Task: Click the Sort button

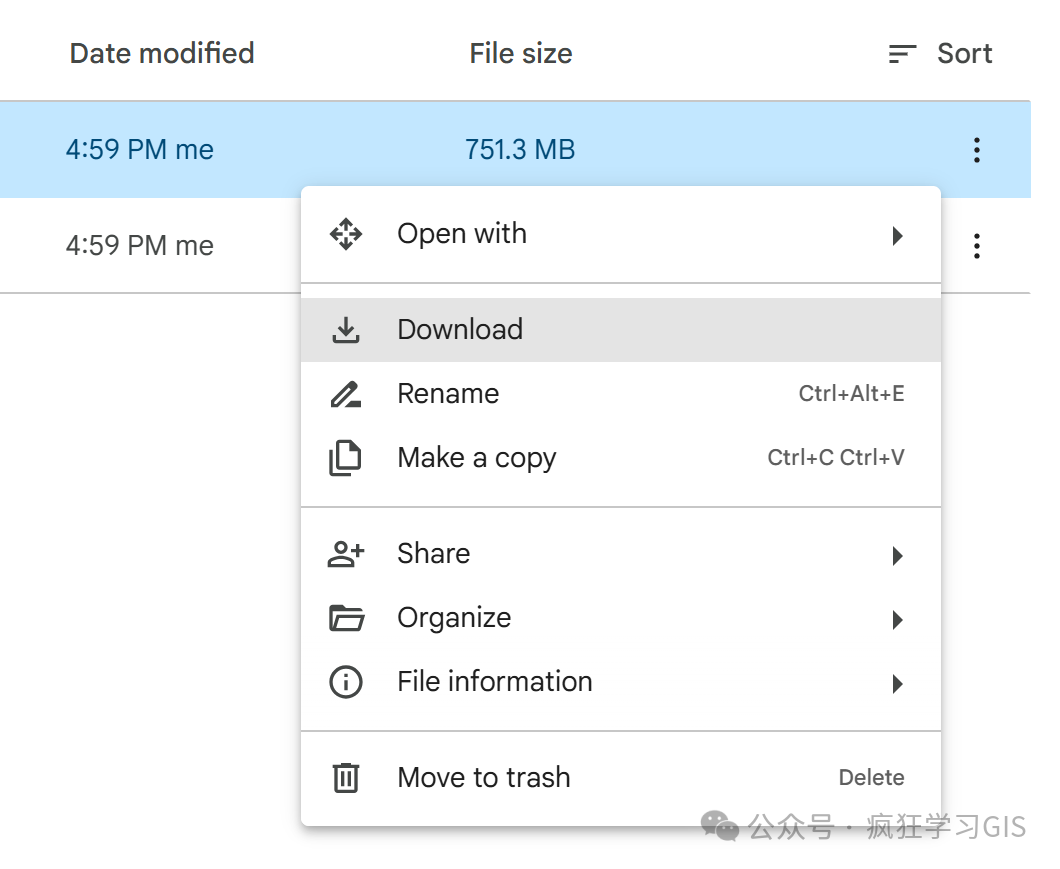Action: 941,54
